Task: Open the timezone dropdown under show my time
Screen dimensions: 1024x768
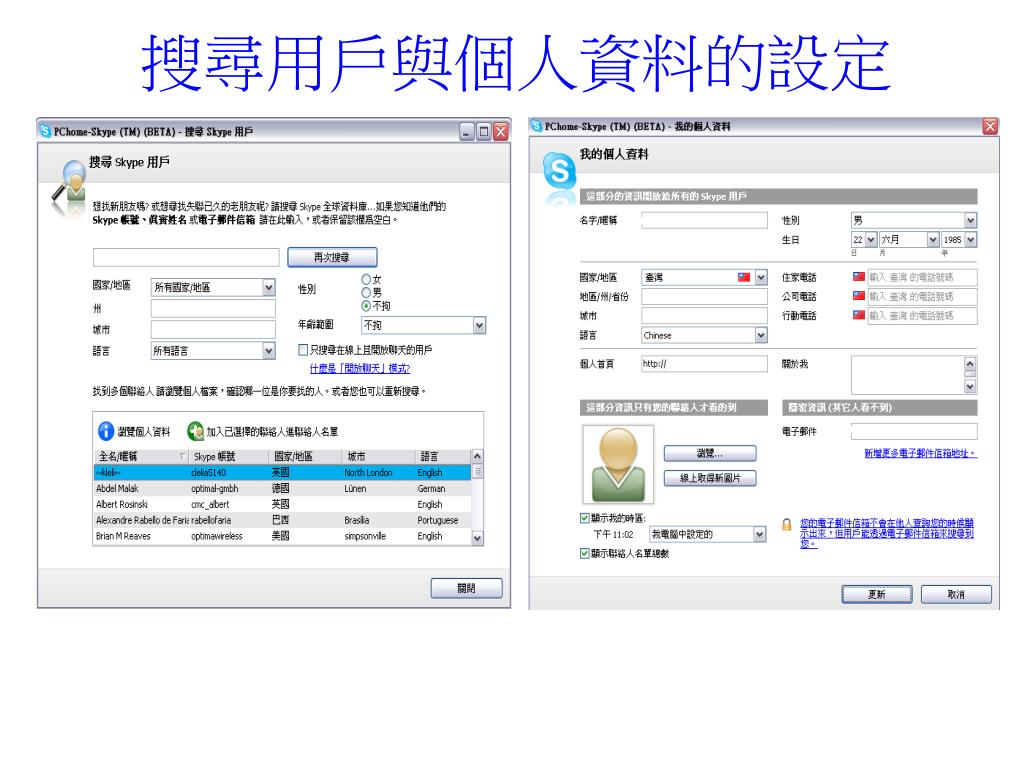Action: 759,534
